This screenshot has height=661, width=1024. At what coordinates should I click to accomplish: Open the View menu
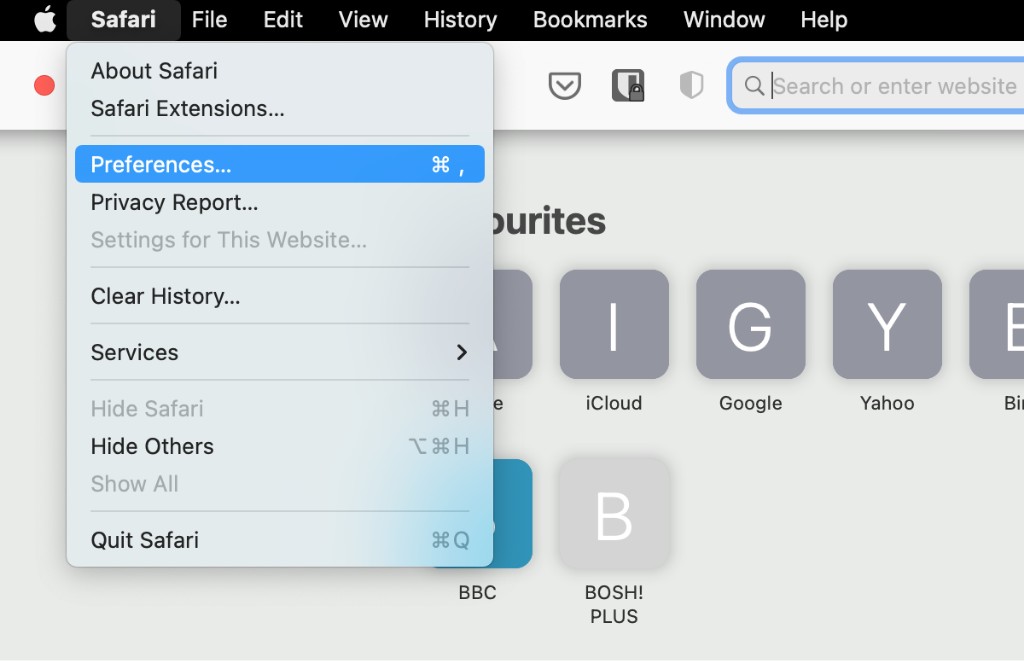(x=363, y=20)
